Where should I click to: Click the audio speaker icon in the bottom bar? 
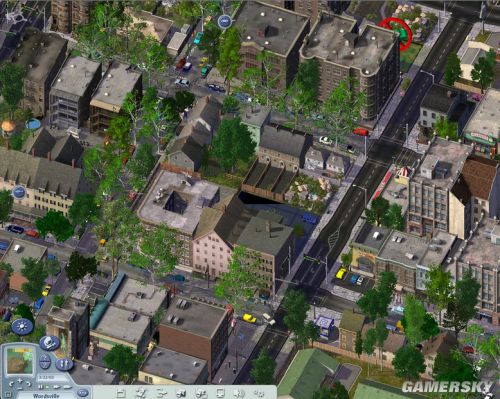(x=239, y=393)
